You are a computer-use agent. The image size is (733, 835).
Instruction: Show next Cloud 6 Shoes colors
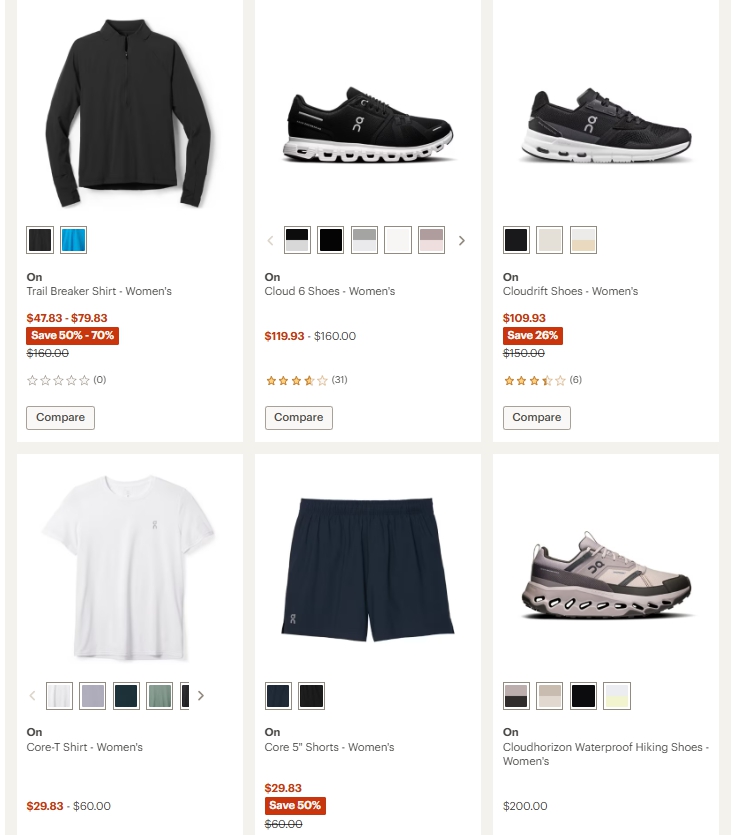coord(462,240)
